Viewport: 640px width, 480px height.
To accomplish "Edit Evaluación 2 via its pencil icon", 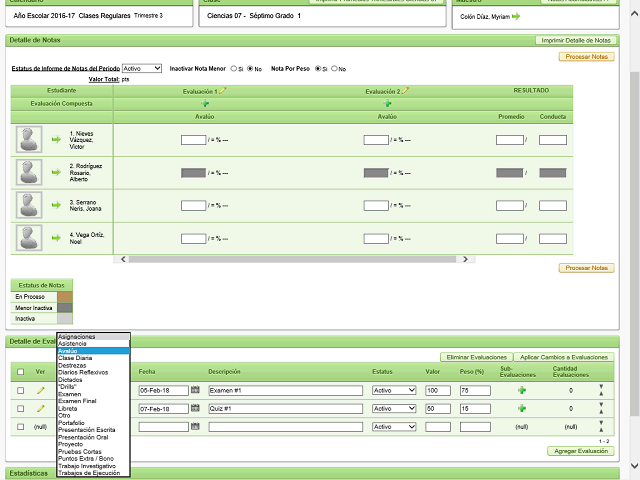I will pos(405,91).
